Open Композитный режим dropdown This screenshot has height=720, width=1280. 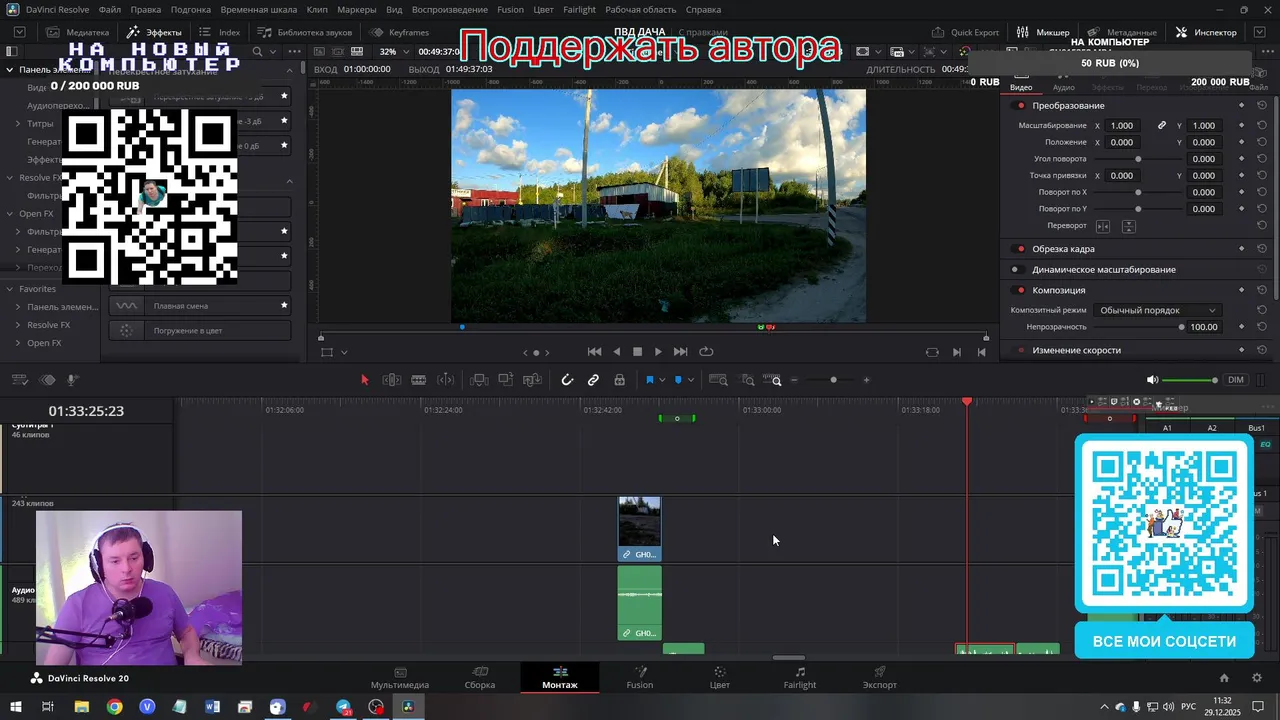1157,310
